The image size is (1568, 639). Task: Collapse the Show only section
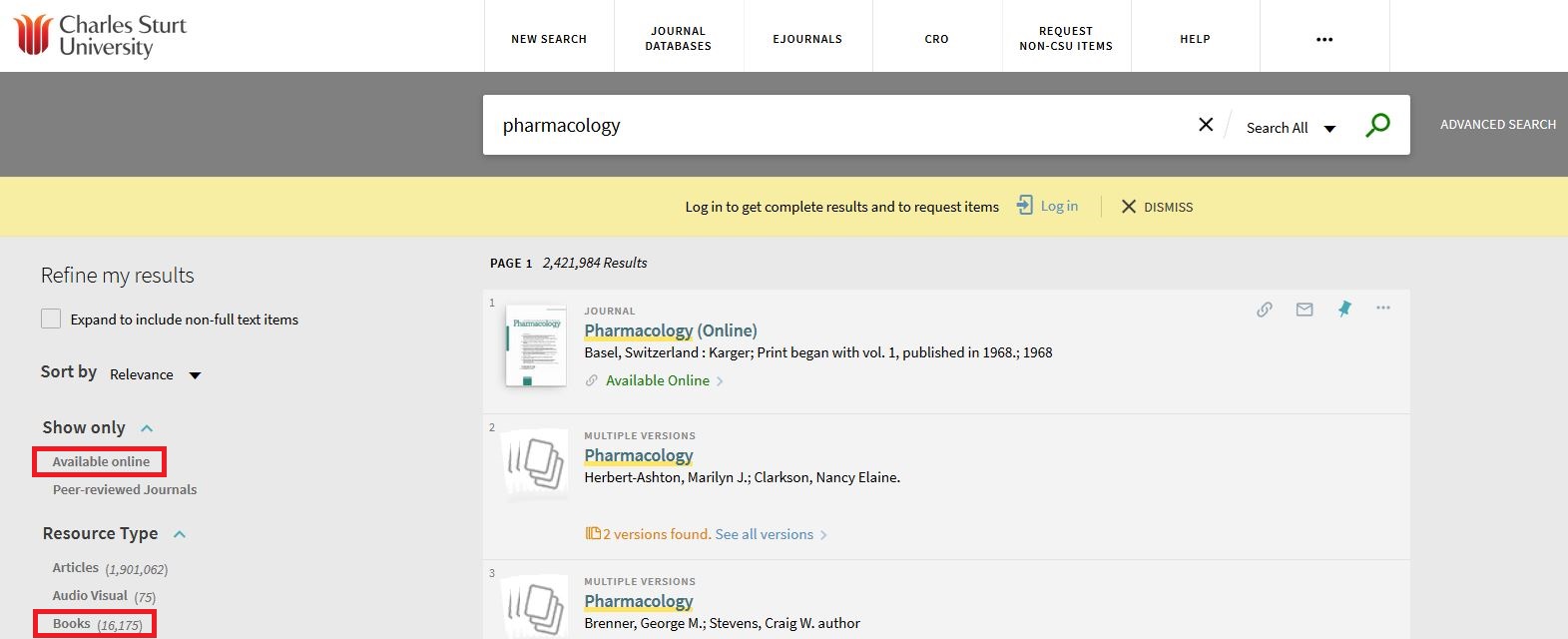pyautogui.click(x=147, y=428)
